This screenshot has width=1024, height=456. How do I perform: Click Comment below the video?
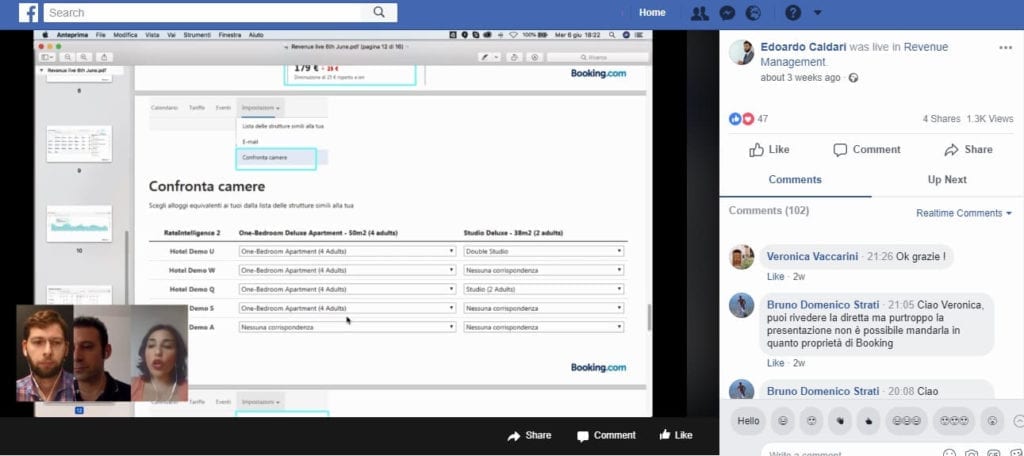tap(606, 436)
